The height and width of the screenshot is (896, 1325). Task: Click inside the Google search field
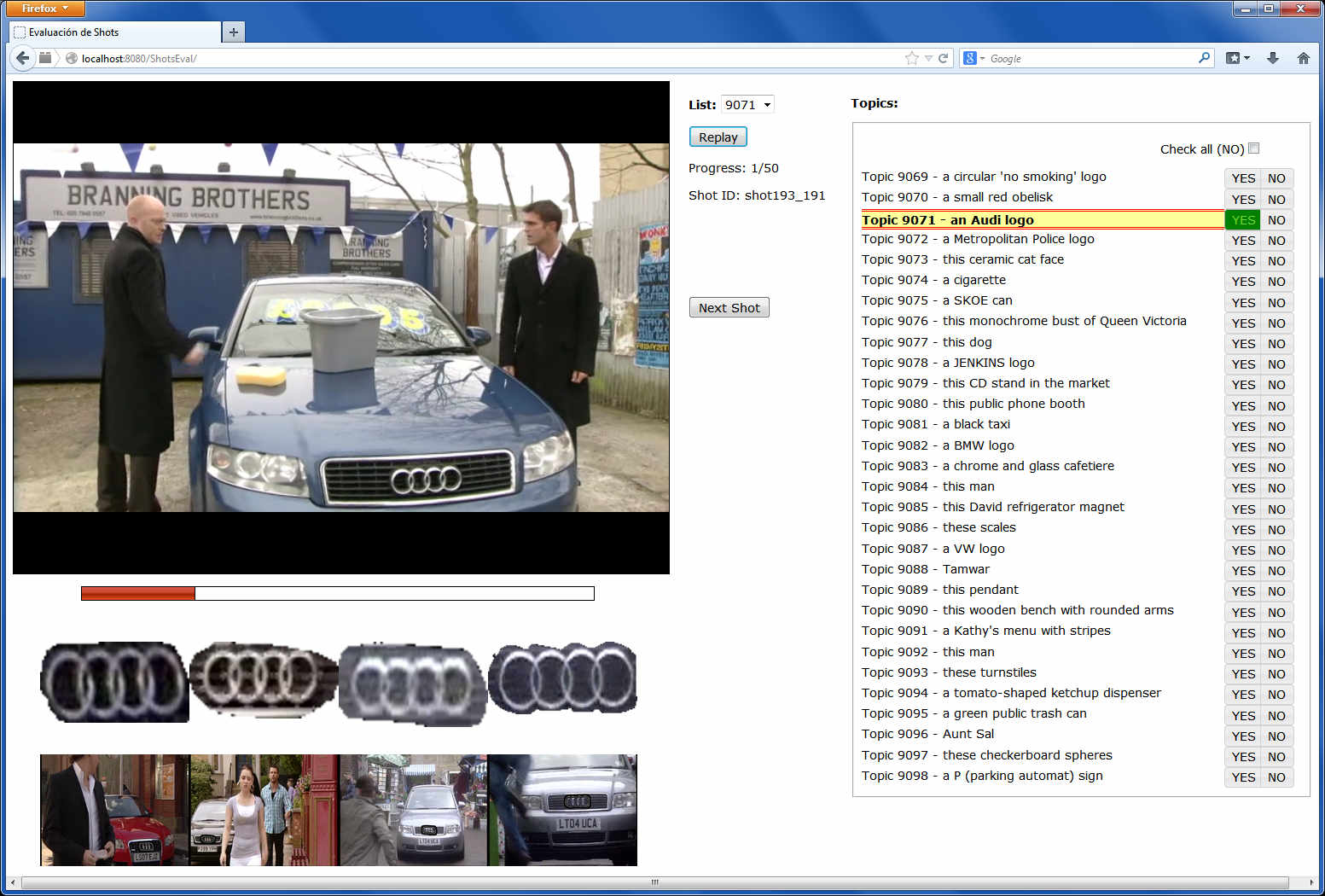[x=1092, y=58]
